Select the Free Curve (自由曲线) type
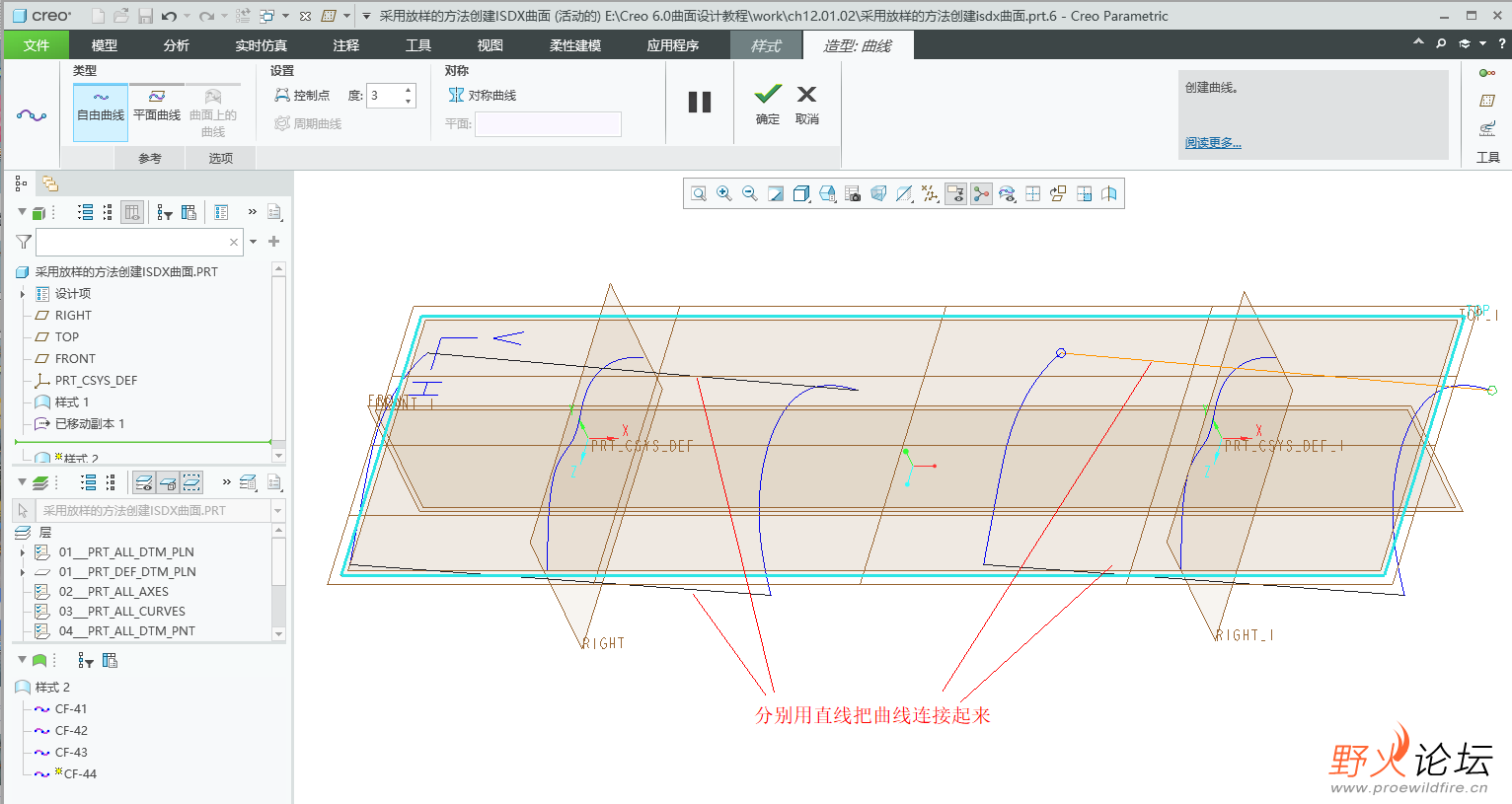This screenshot has width=1512, height=804. pyautogui.click(x=101, y=112)
